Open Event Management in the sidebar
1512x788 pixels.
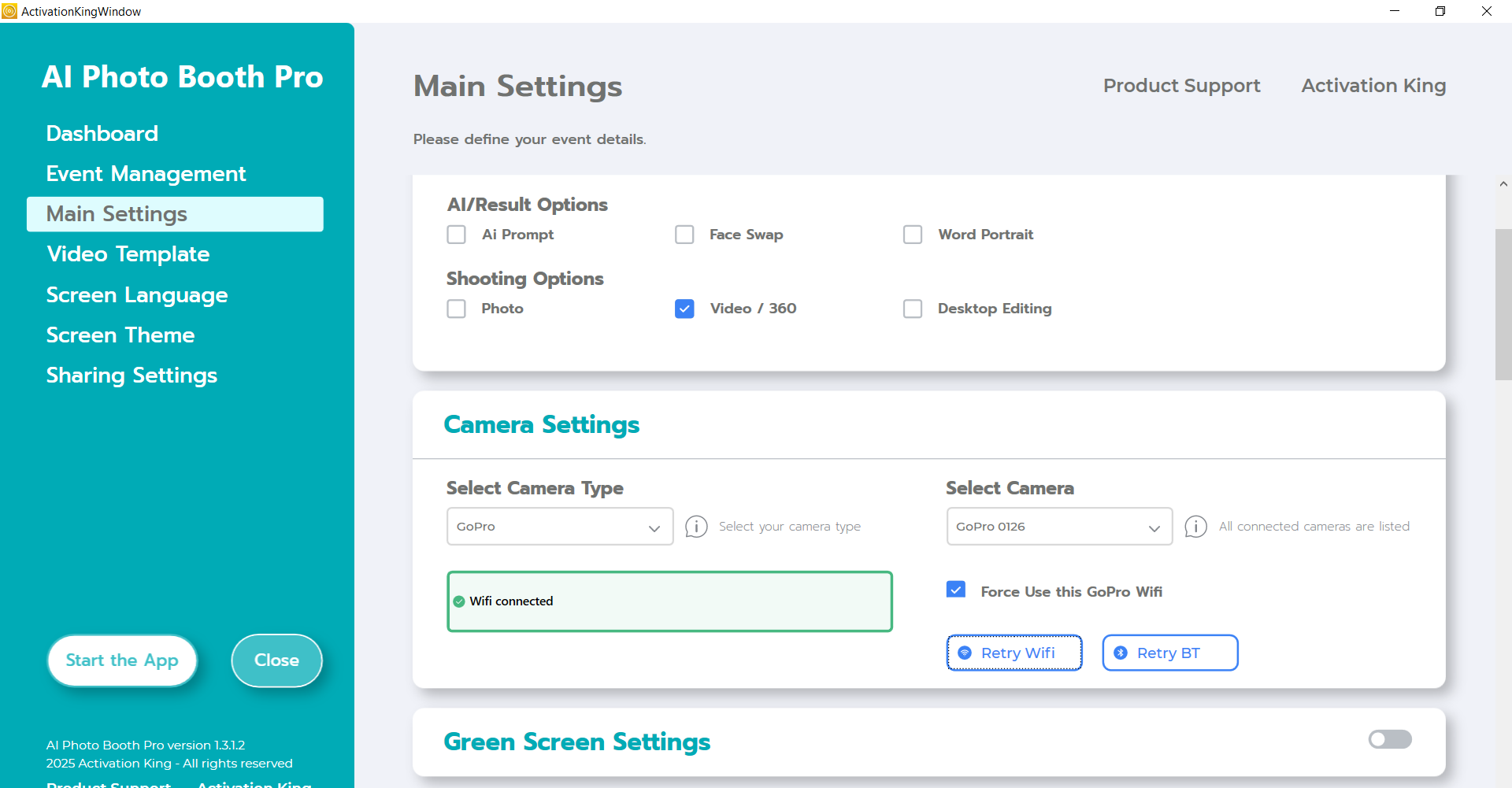point(146,174)
